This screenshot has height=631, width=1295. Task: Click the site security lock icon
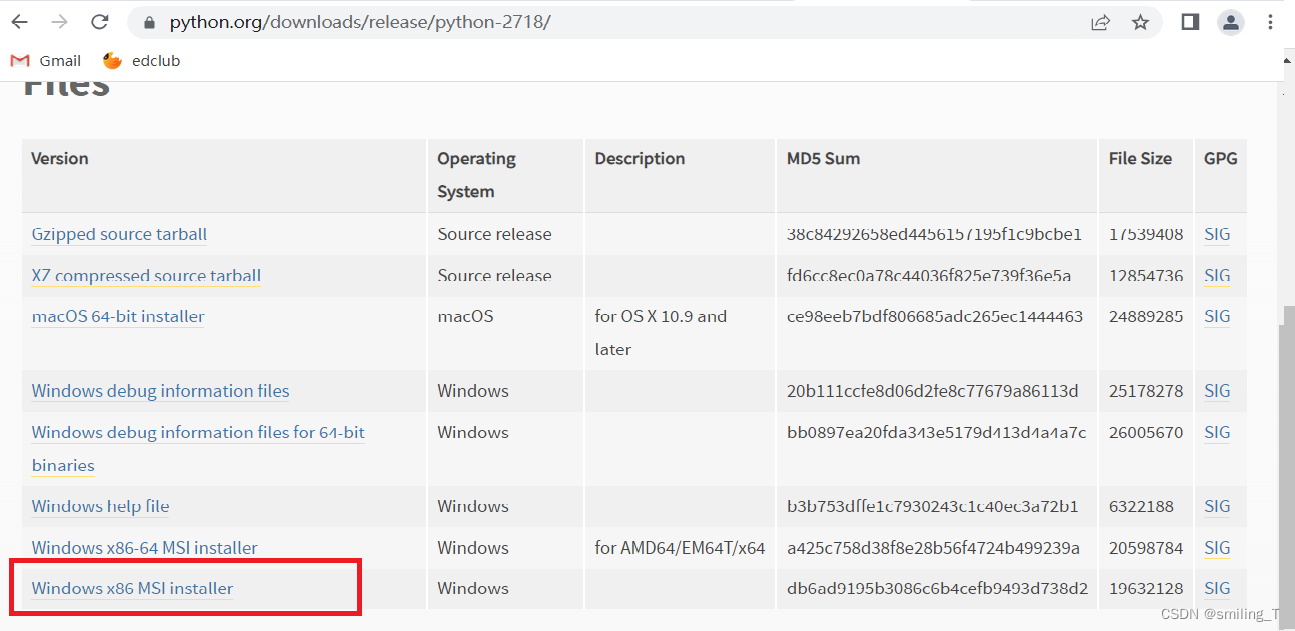[x=148, y=21]
